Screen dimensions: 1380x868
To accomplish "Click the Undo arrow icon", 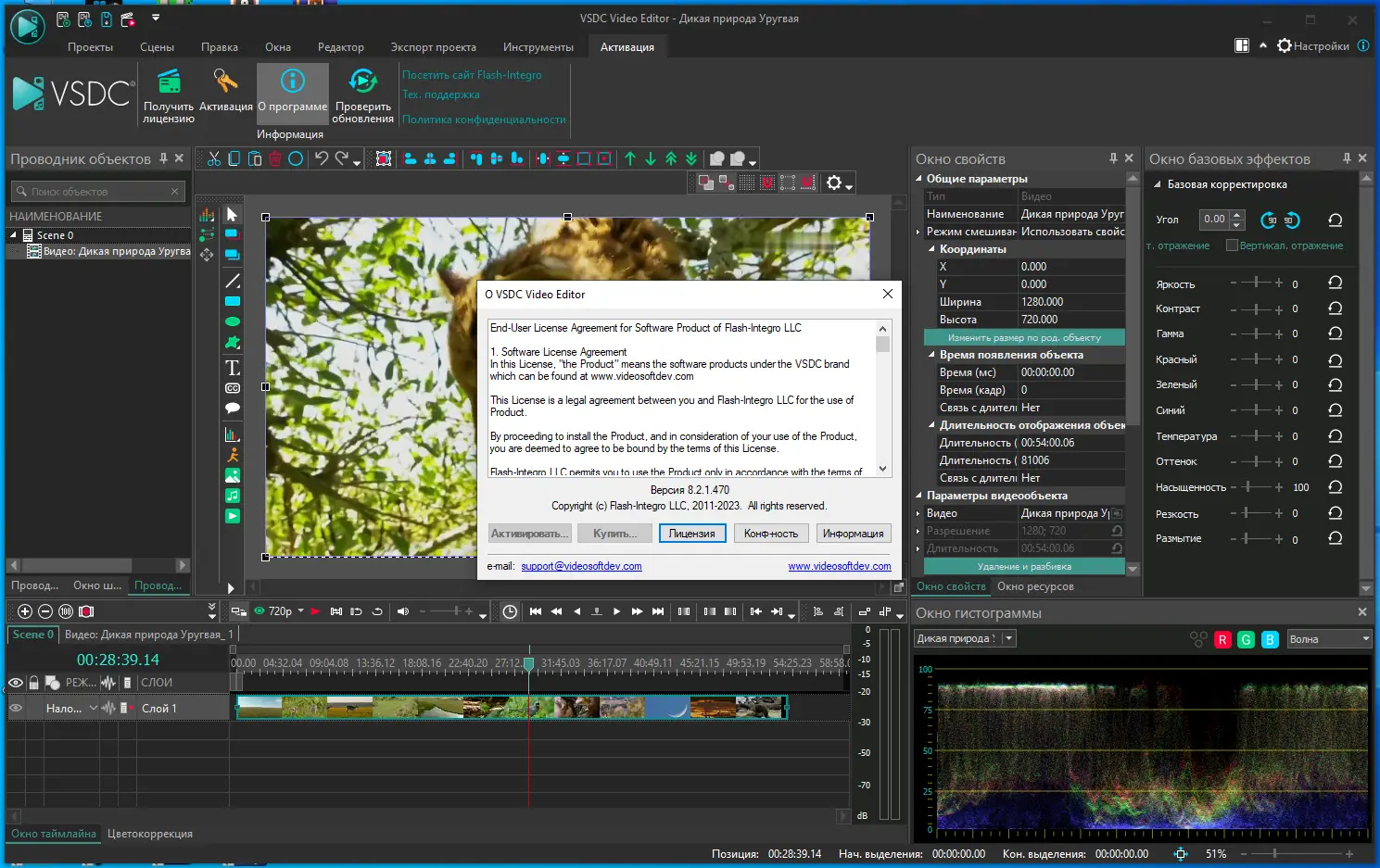I will click(x=321, y=158).
